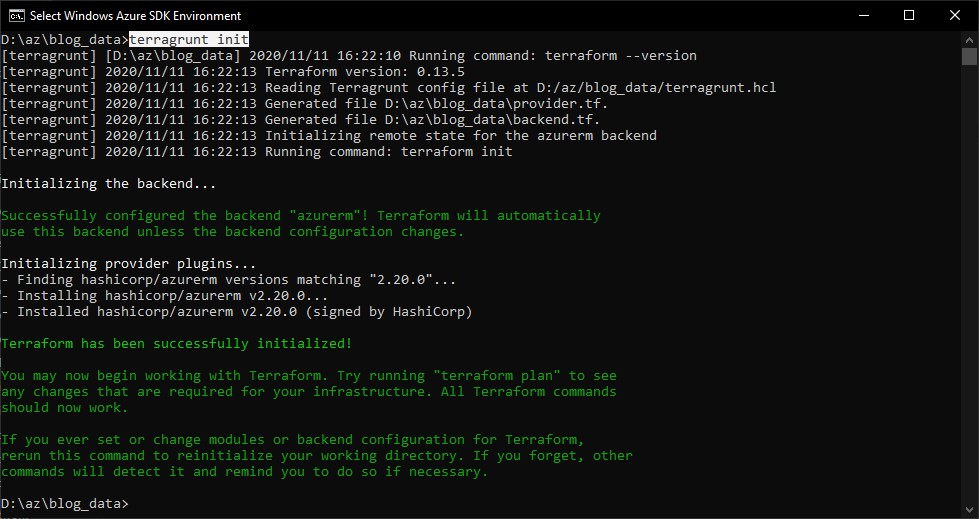
Task: Click the scrollbar up arrow
Action: tap(969, 39)
